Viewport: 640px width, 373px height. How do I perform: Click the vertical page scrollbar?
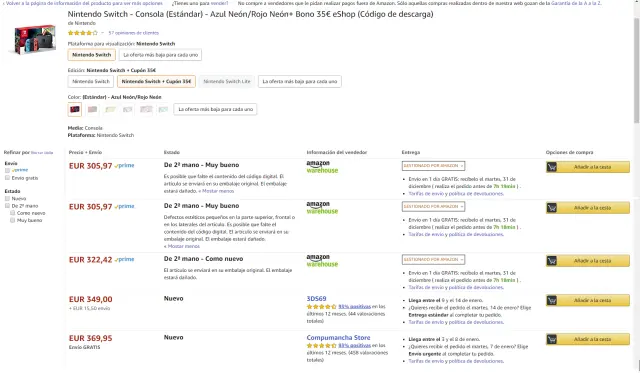[636, 69]
